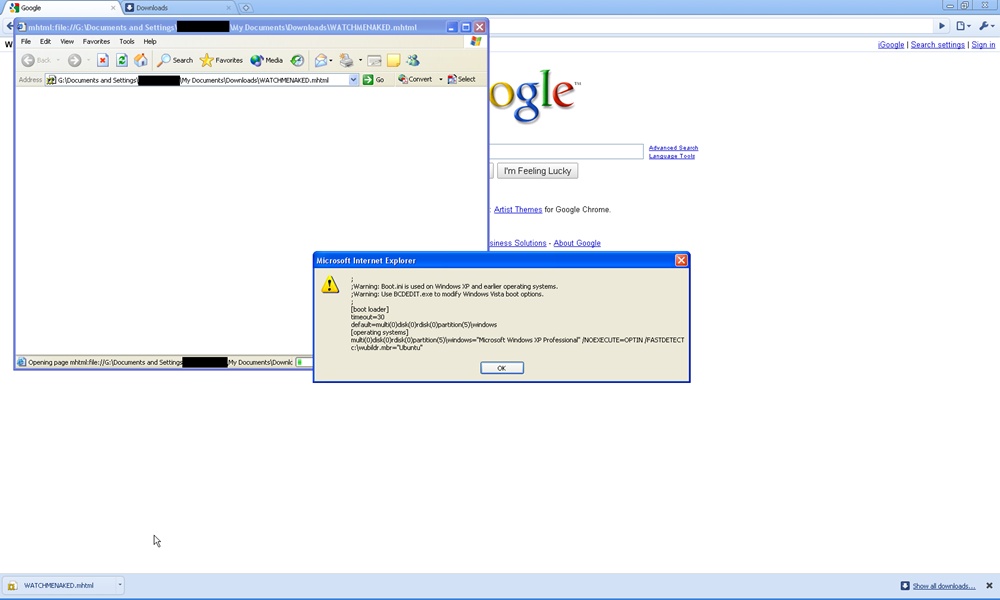Open the Tools menu in Internet Explorer

point(127,41)
